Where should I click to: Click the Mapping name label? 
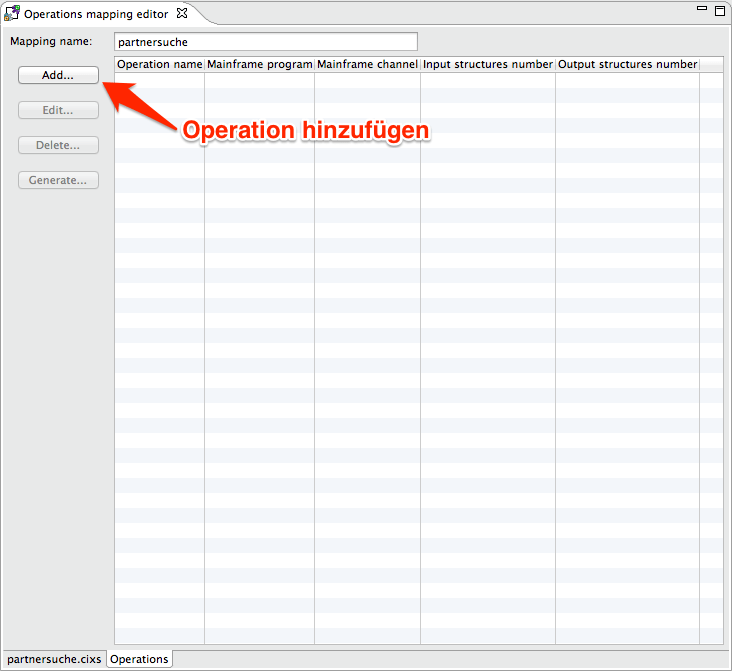coord(51,42)
